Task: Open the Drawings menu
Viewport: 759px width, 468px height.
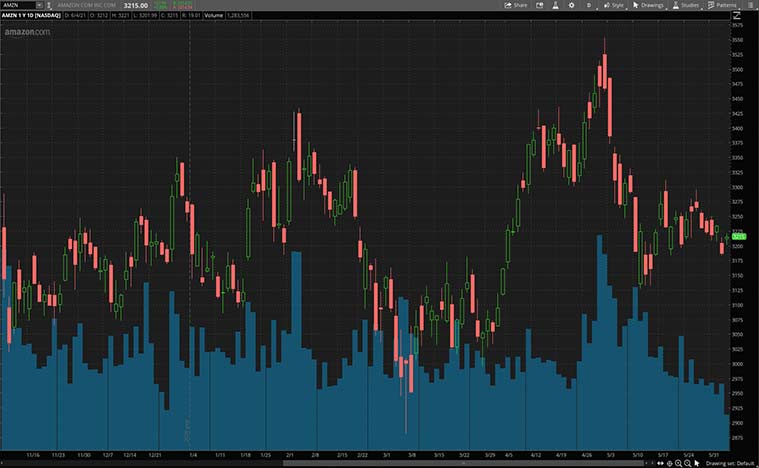Action: click(649, 5)
